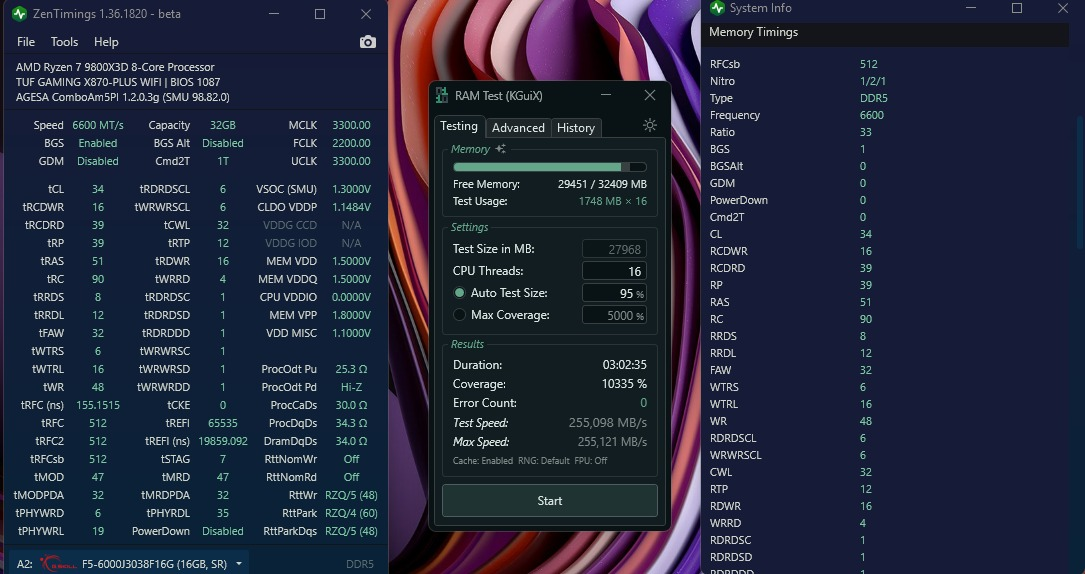Minimize the System Info window
The height and width of the screenshot is (574, 1085).
click(971, 8)
